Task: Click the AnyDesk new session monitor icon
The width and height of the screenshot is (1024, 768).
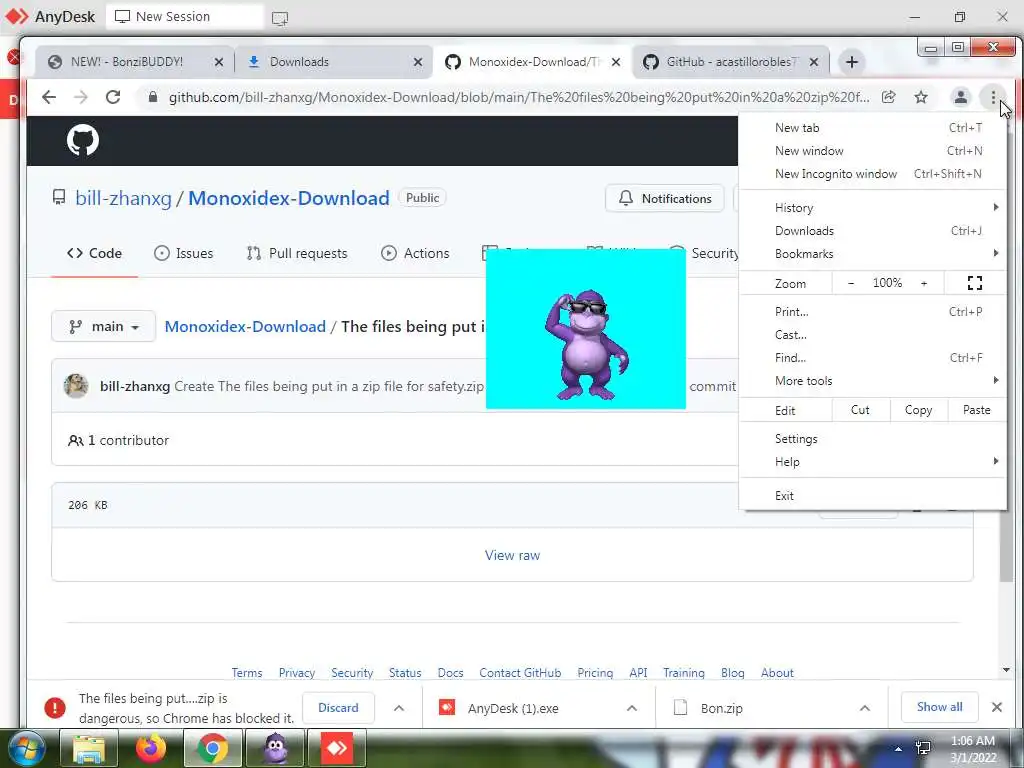Action: pos(280,18)
